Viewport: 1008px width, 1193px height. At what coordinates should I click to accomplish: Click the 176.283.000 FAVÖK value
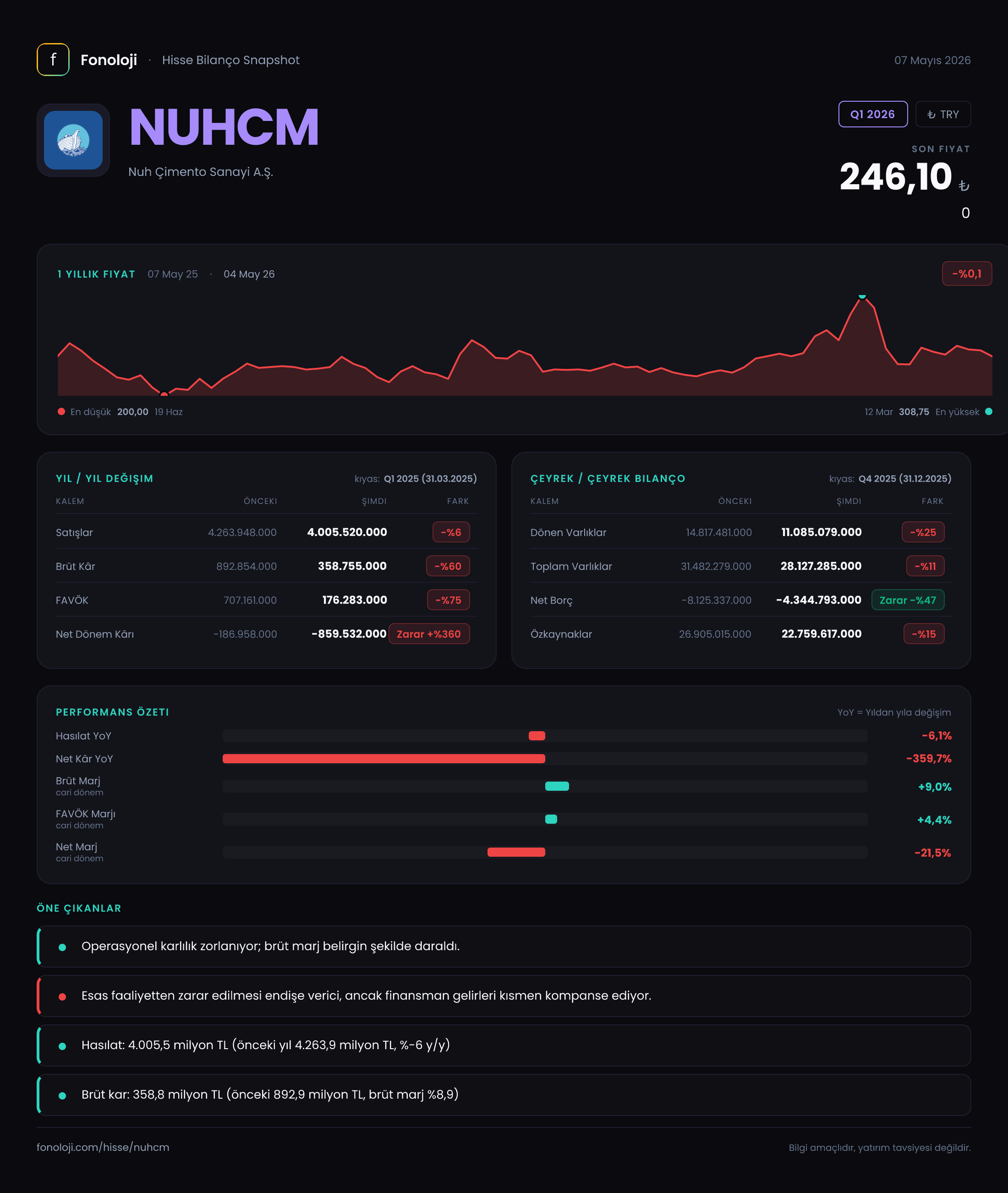(354, 600)
